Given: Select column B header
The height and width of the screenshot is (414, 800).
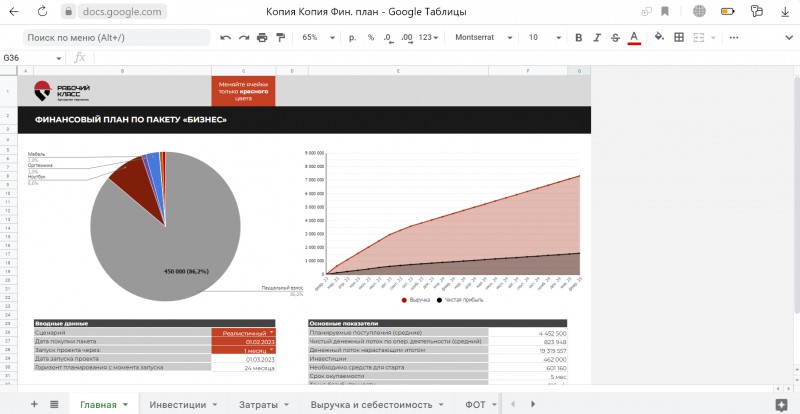Looking at the screenshot, I should coord(122,71).
